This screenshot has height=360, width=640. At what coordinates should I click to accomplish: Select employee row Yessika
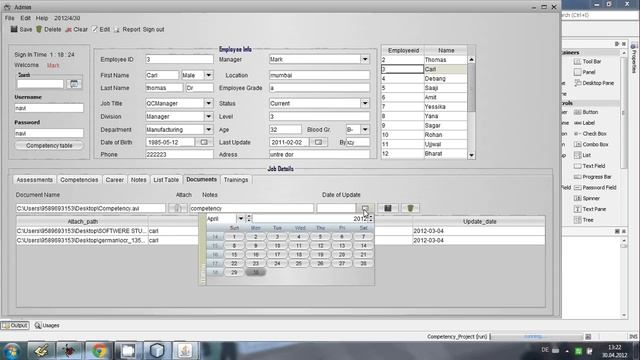point(424,107)
